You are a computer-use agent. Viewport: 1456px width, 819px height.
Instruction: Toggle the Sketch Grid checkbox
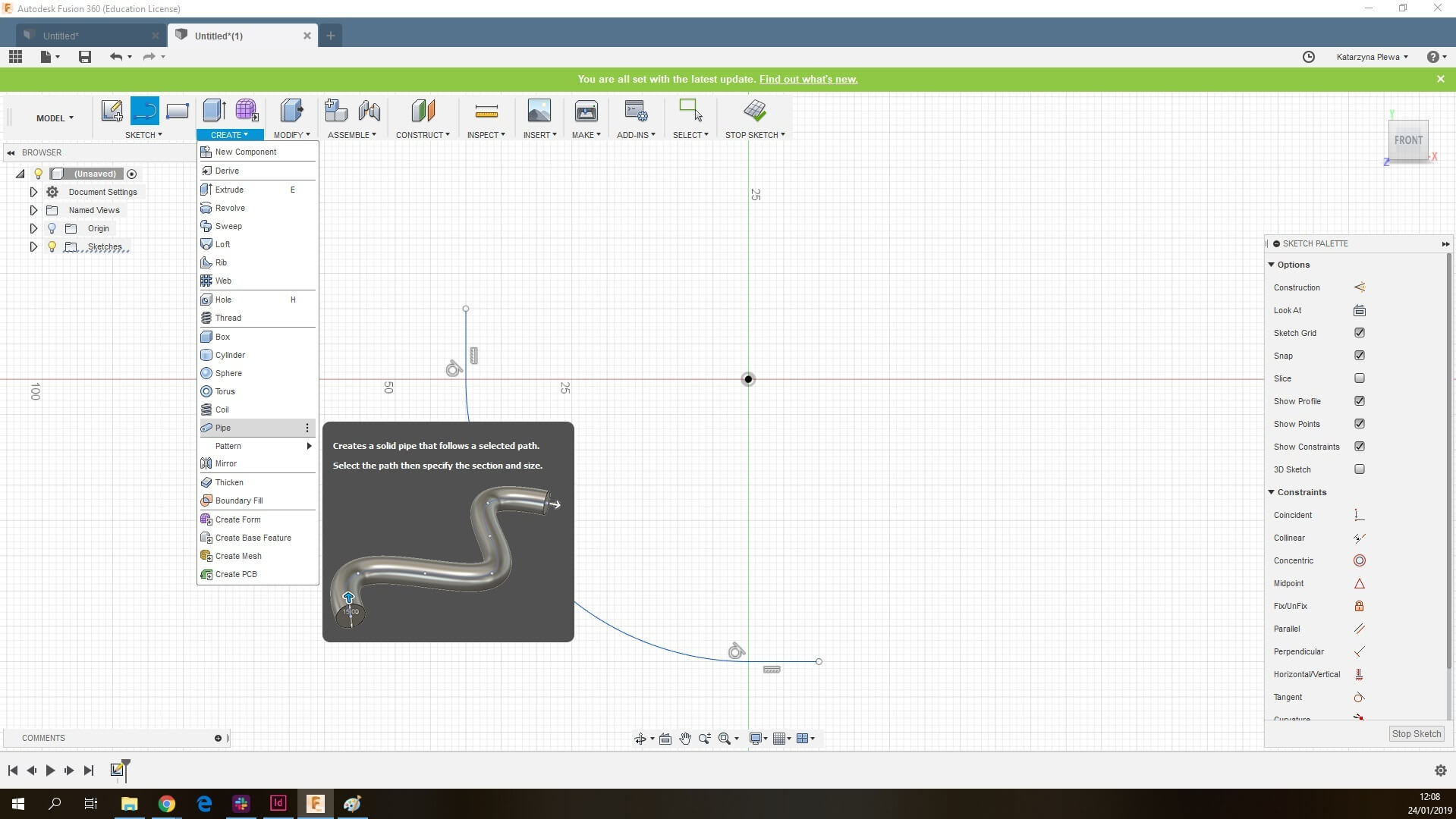[x=1360, y=333]
